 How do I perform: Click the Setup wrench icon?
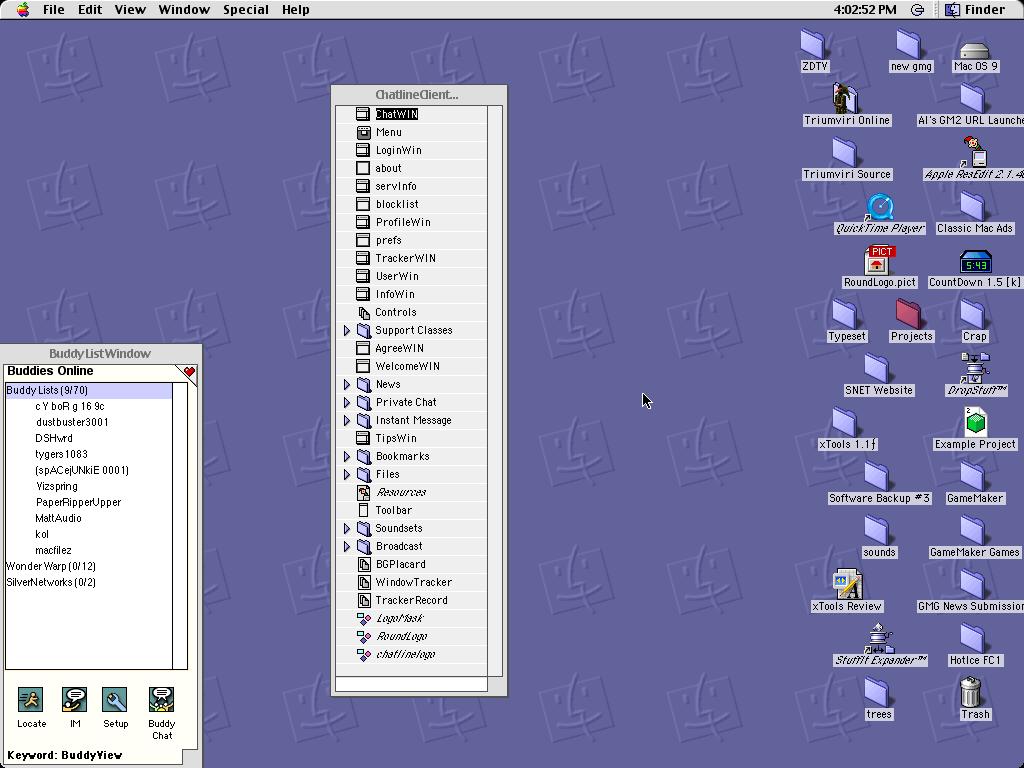pos(115,699)
